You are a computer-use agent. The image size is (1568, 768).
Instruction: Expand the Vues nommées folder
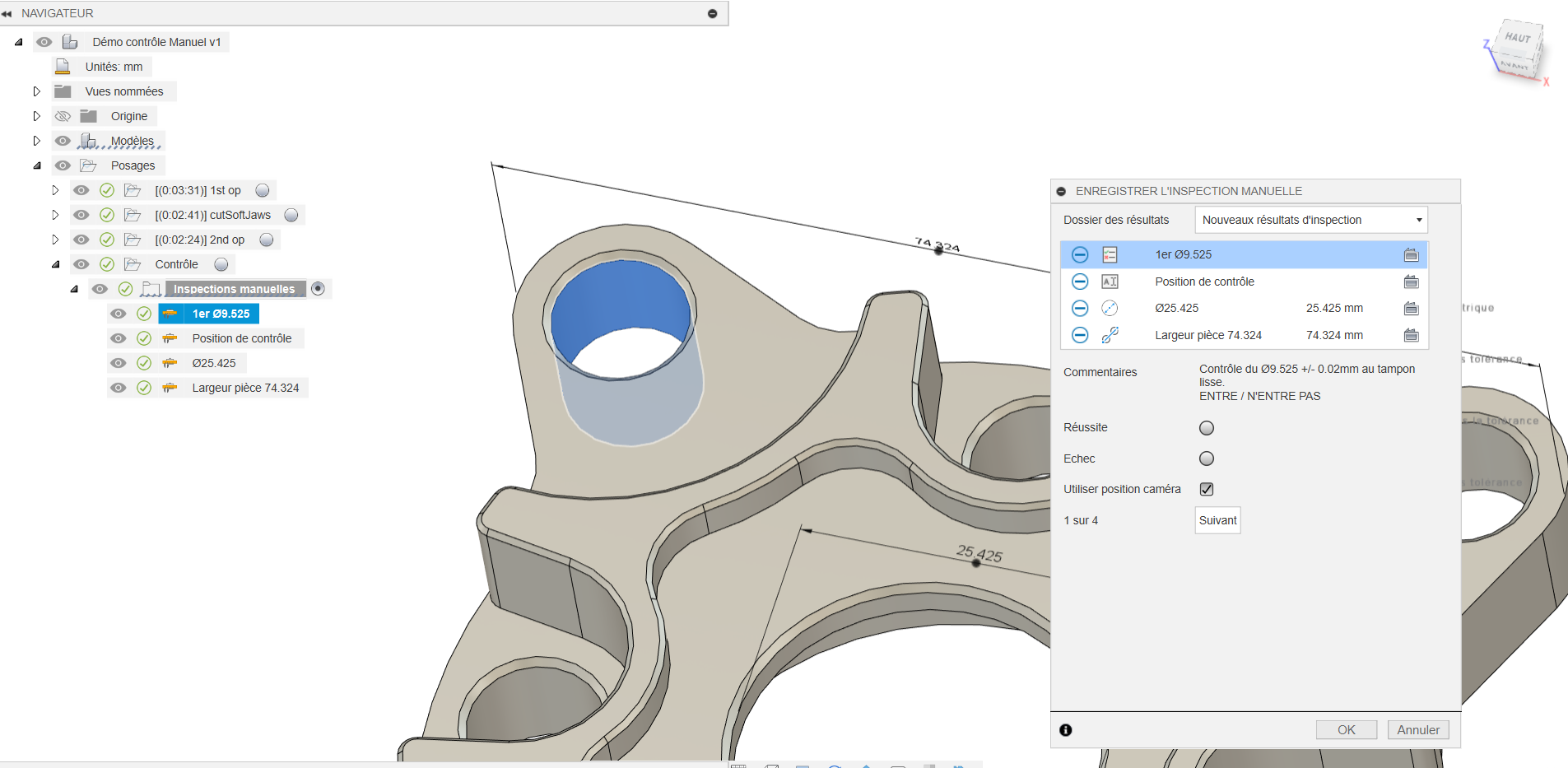[x=36, y=91]
